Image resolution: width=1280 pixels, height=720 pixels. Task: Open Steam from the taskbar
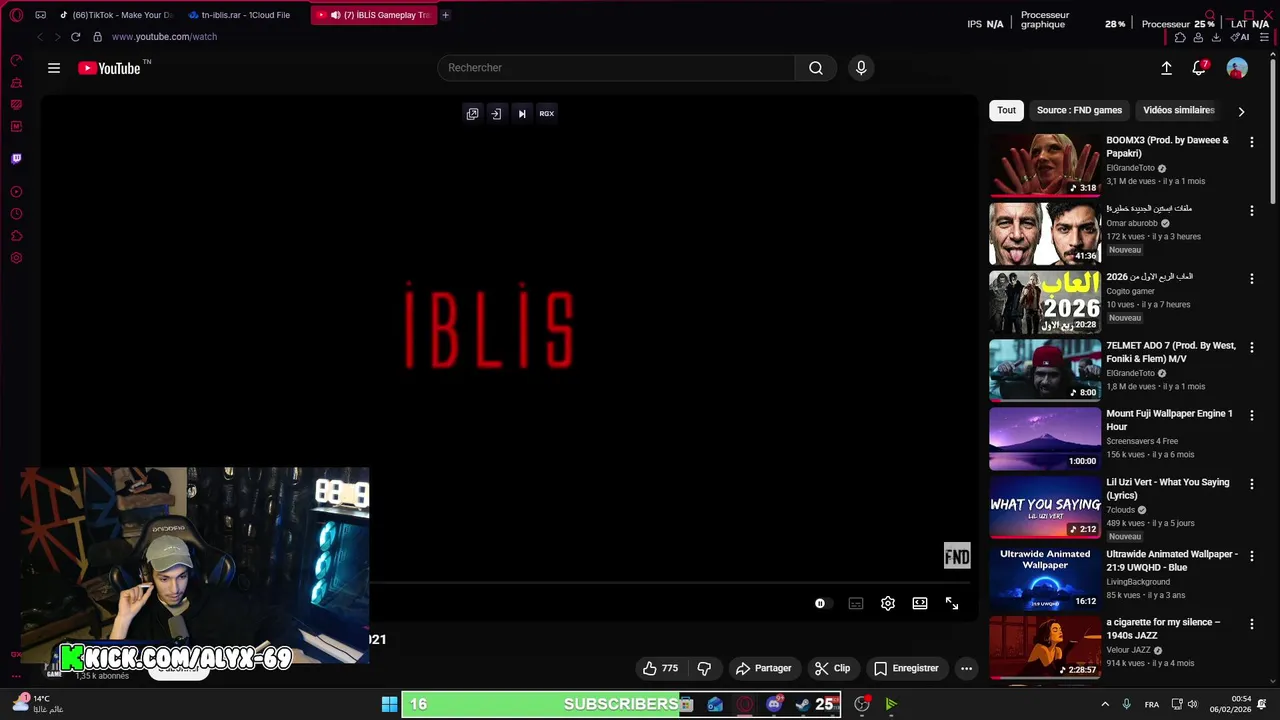point(802,704)
